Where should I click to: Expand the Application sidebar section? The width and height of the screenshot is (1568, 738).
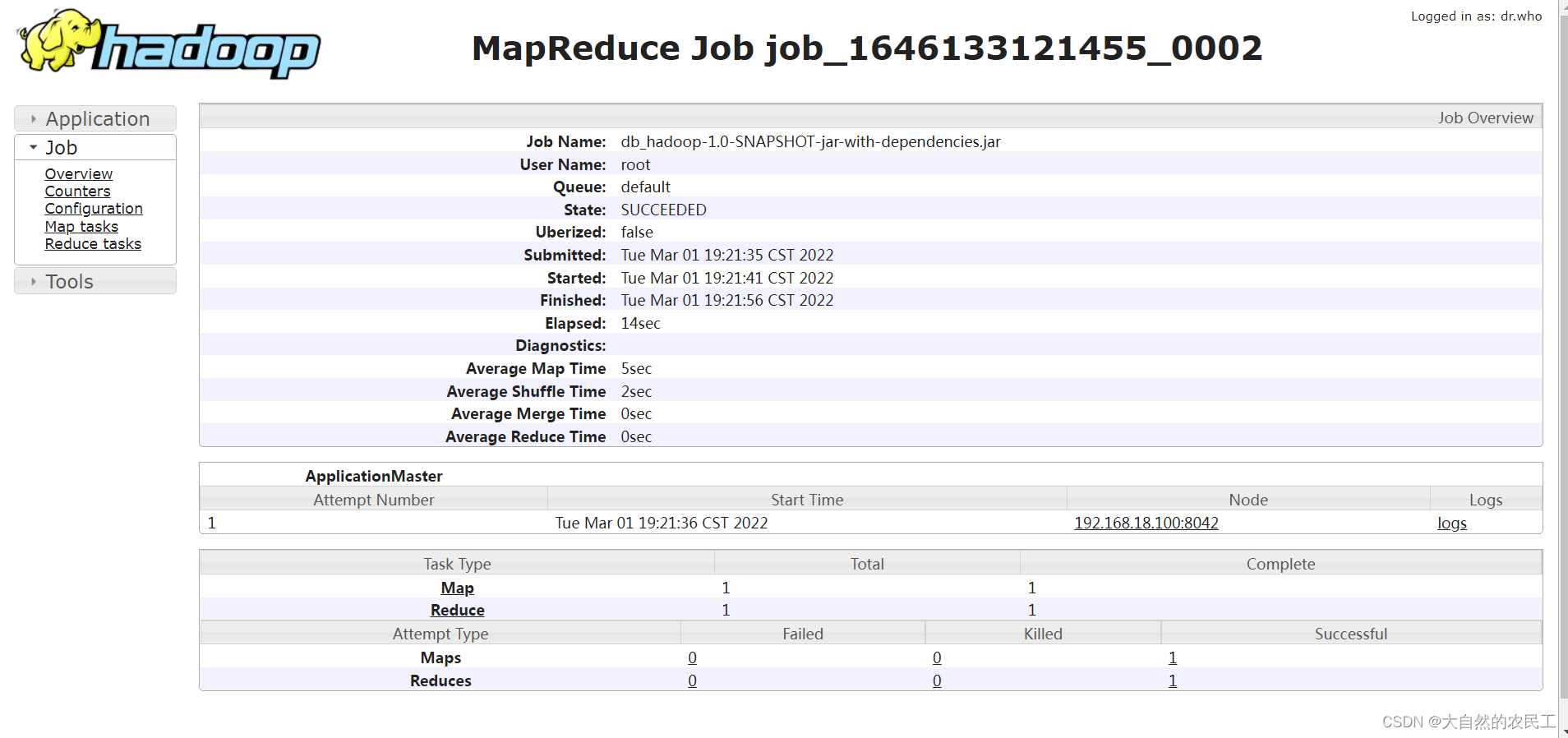[95, 118]
